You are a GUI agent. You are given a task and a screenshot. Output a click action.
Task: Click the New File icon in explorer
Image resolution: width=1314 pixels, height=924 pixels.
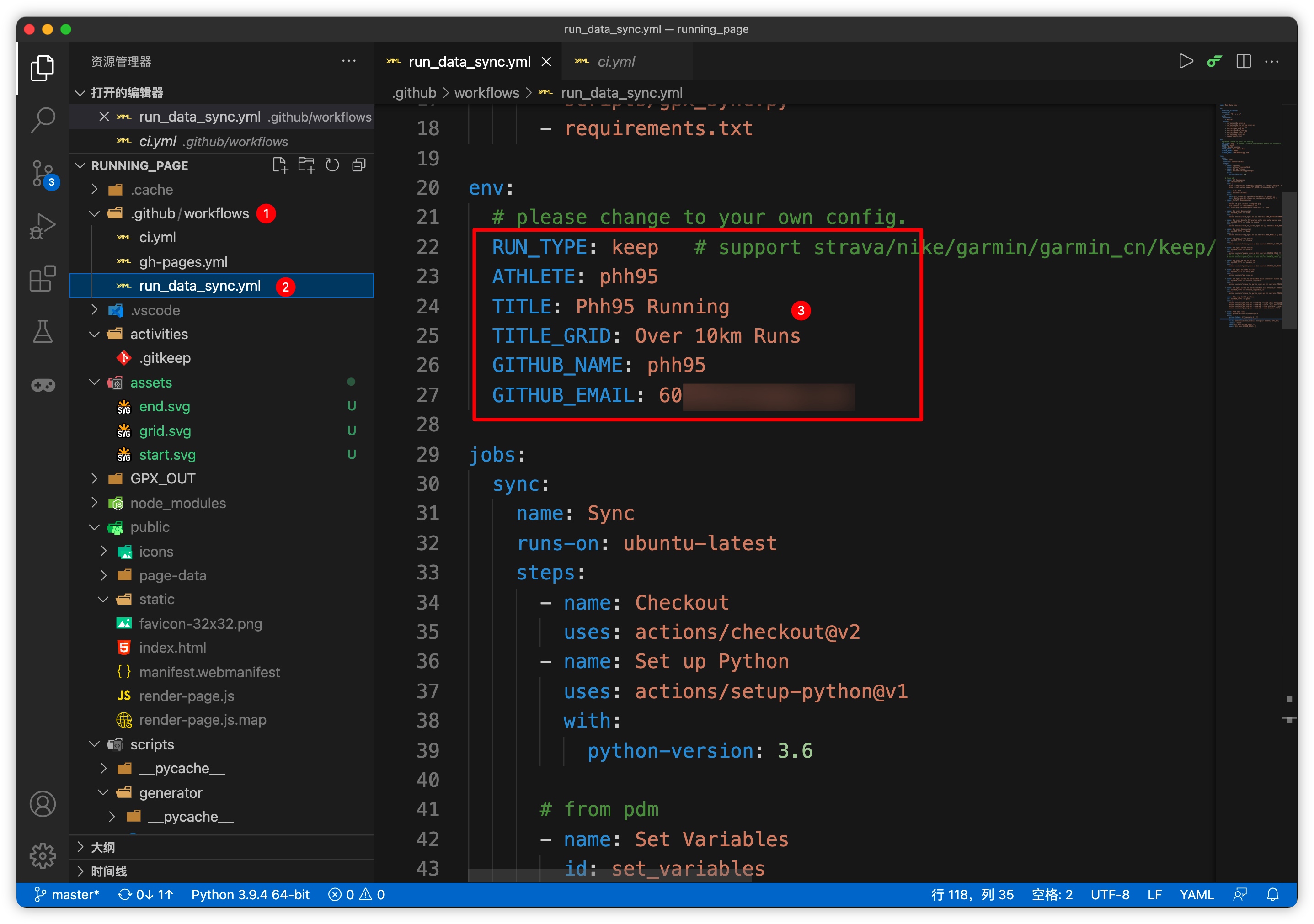280,165
